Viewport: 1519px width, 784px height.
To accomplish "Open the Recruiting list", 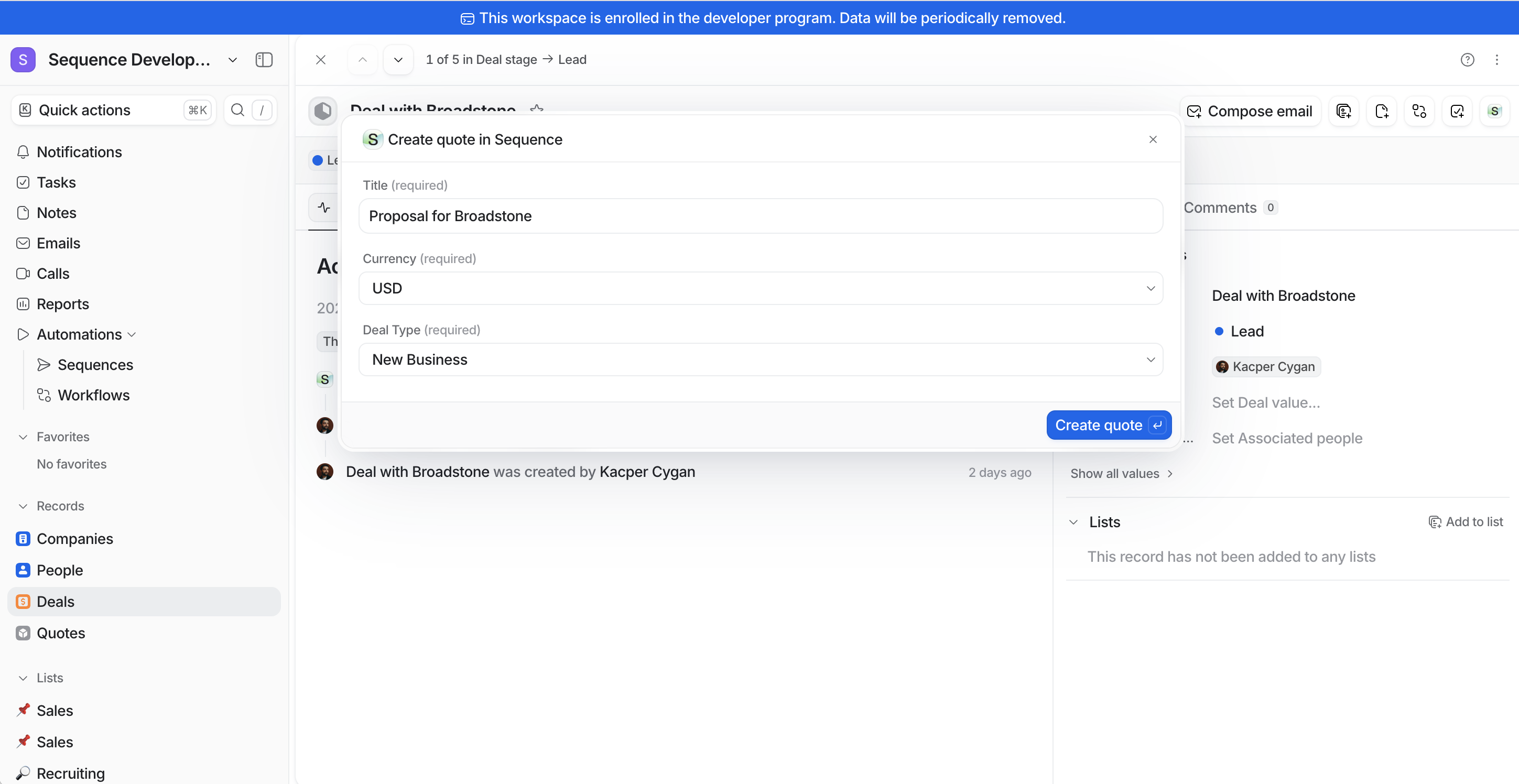I will tap(70, 773).
